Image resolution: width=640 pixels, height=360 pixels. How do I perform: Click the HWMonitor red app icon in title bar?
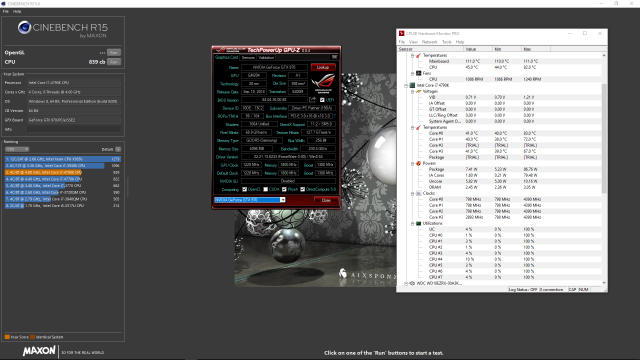pyautogui.click(x=402, y=33)
